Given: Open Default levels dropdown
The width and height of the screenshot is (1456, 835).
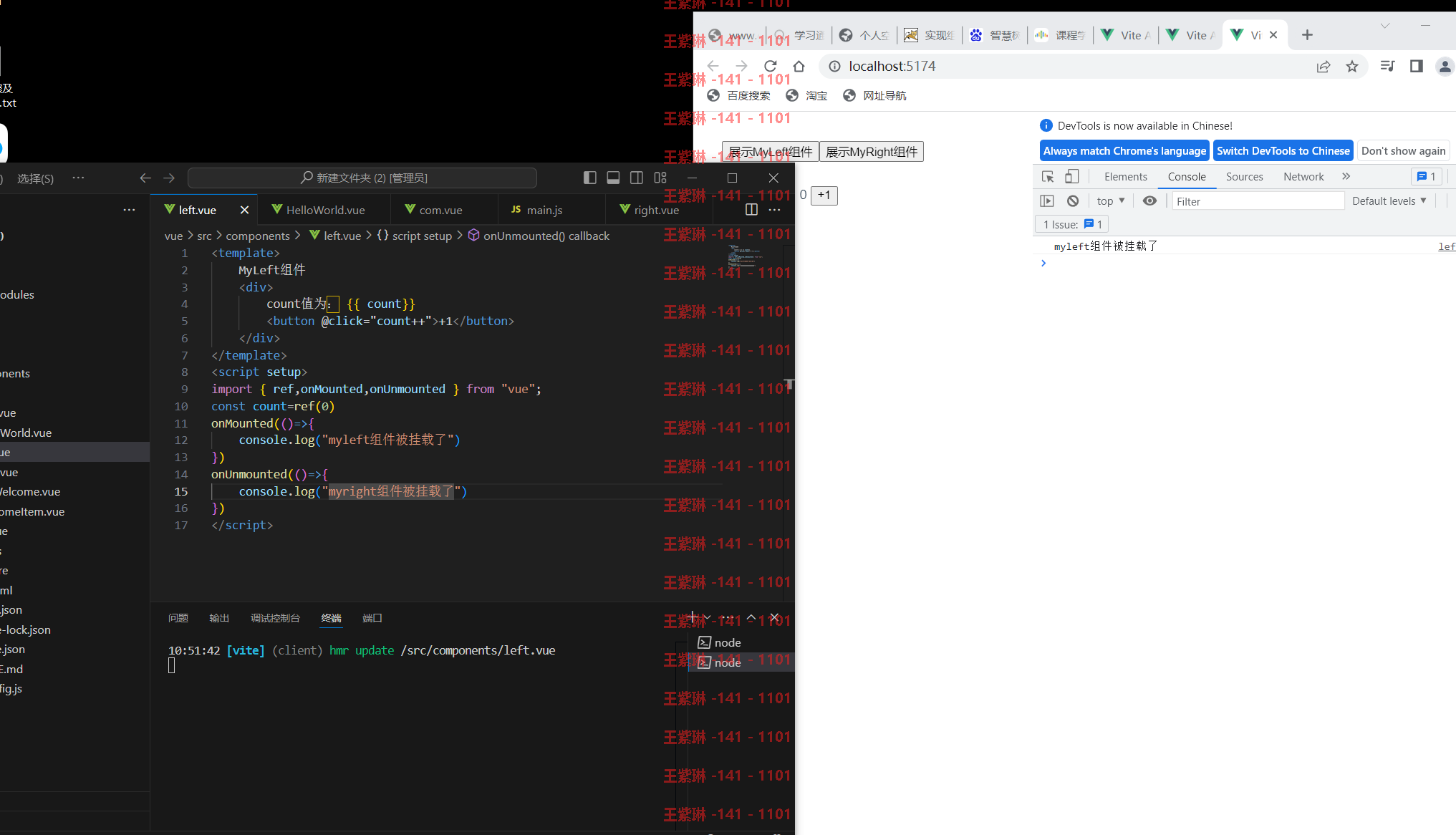Looking at the screenshot, I should [1389, 201].
